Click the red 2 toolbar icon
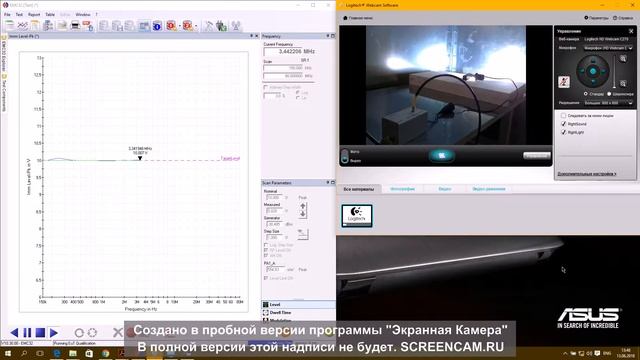The image size is (640, 360). point(187,26)
